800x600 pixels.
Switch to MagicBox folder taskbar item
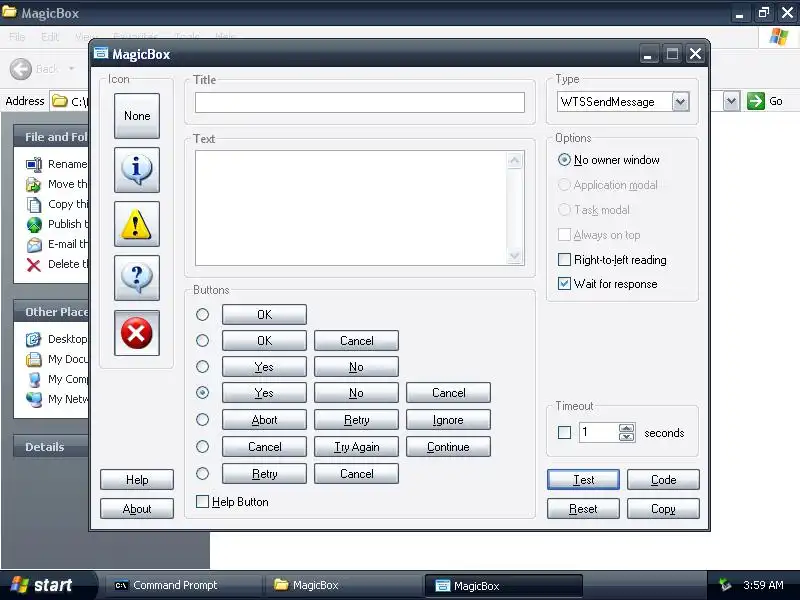click(x=343, y=585)
